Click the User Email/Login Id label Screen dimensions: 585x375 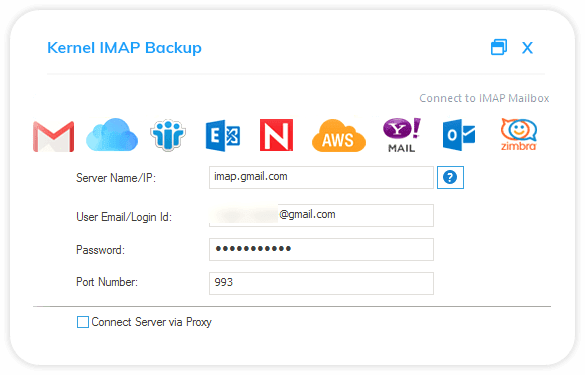coord(124,217)
